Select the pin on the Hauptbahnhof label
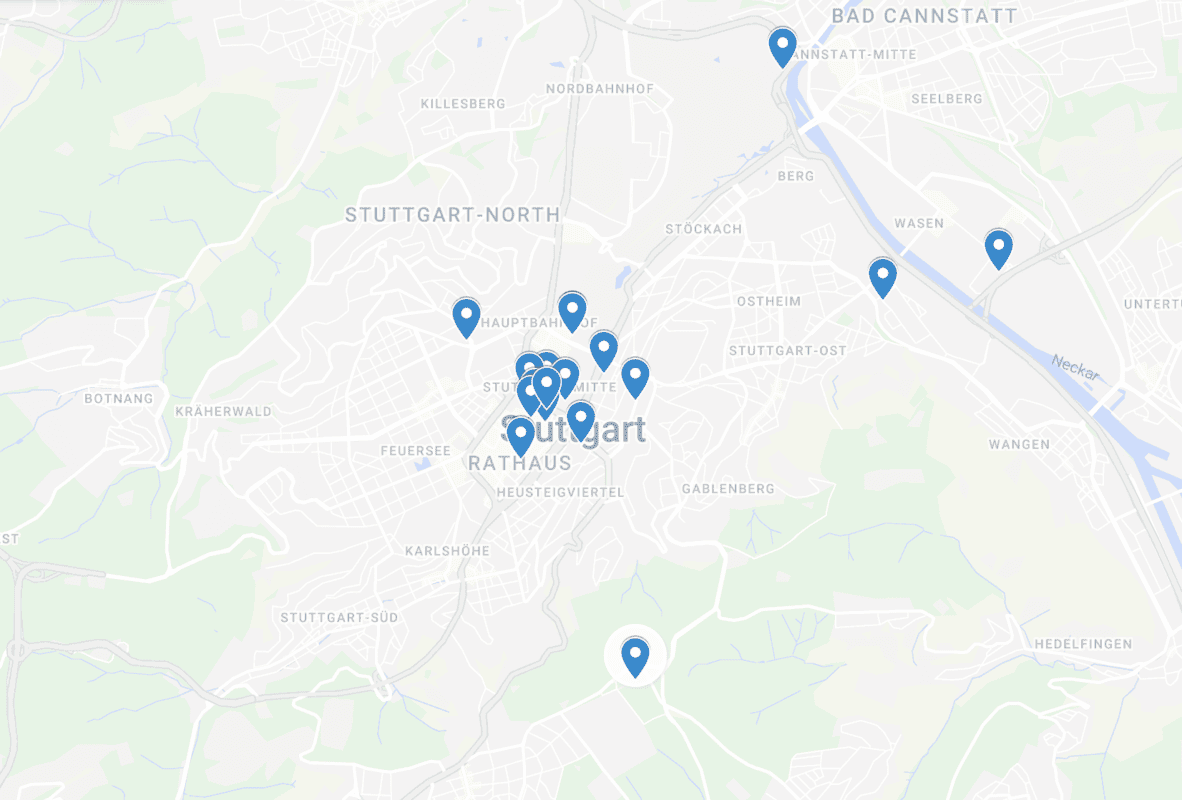 coord(572,311)
